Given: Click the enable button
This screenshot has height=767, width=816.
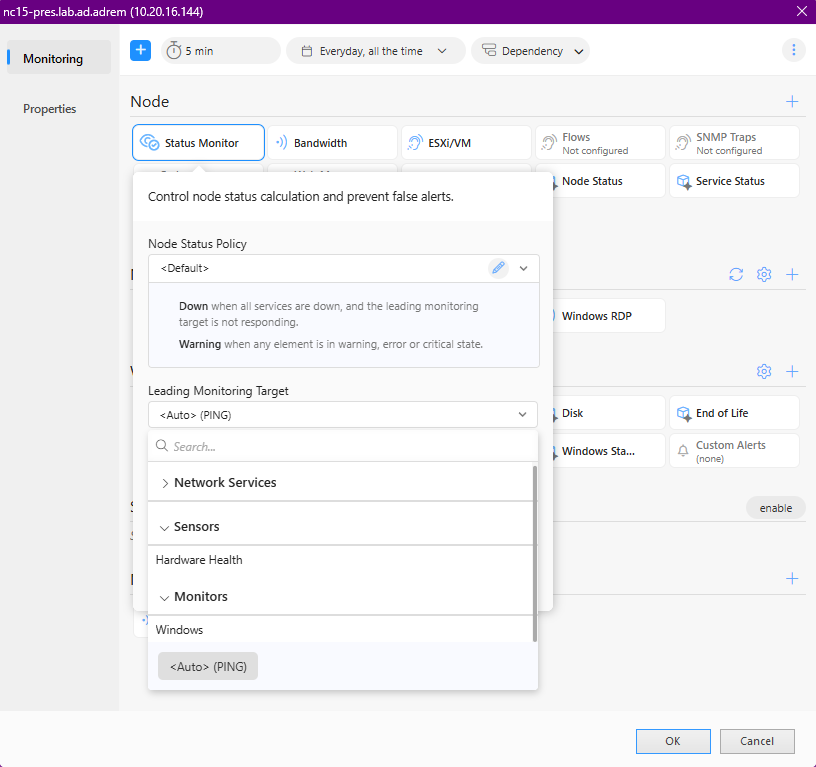Looking at the screenshot, I should pos(775,508).
